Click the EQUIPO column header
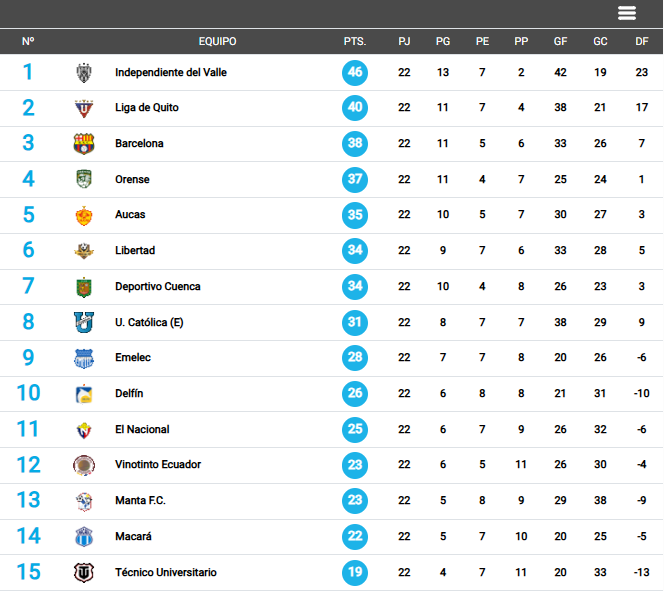The width and height of the screenshot is (664, 591). coord(217,41)
